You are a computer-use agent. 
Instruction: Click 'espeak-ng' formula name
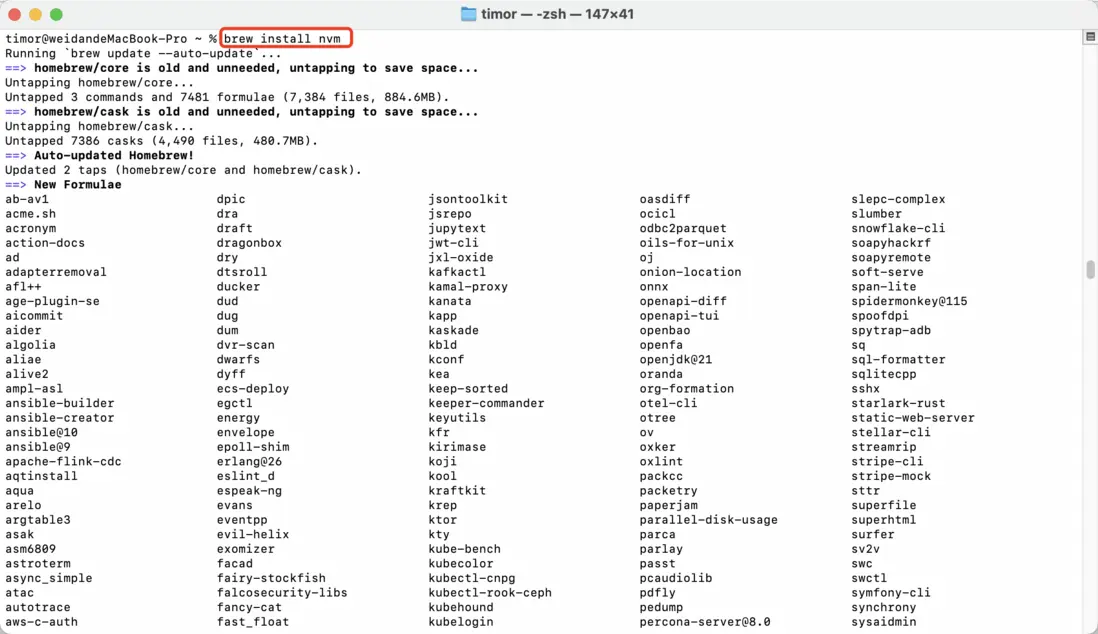tap(249, 491)
